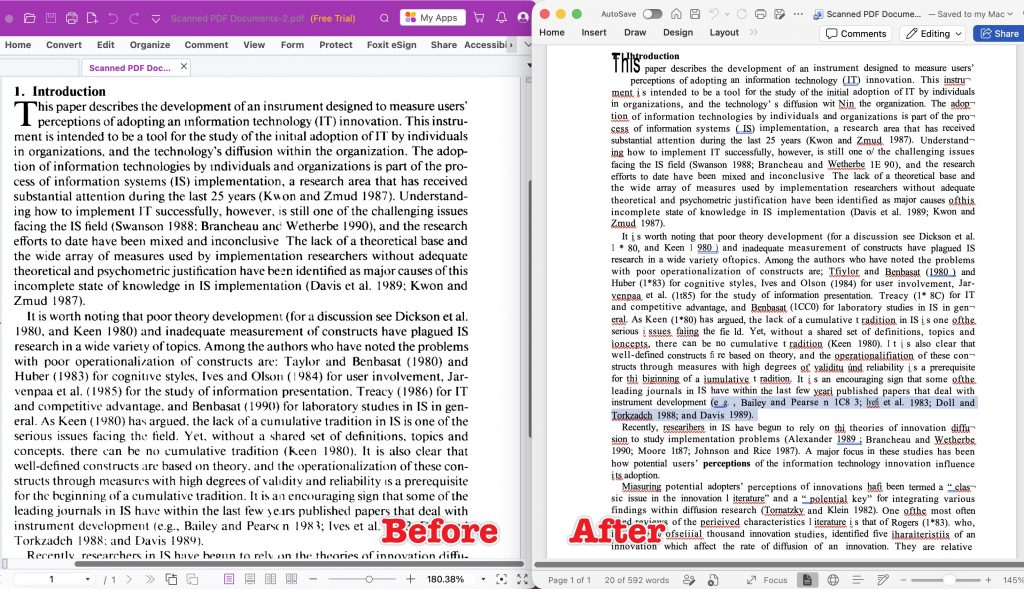This screenshot has width=1024, height=589.
Task: Click the Free Trial label in Foxit
Action: pyautogui.click(x=333, y=18)
